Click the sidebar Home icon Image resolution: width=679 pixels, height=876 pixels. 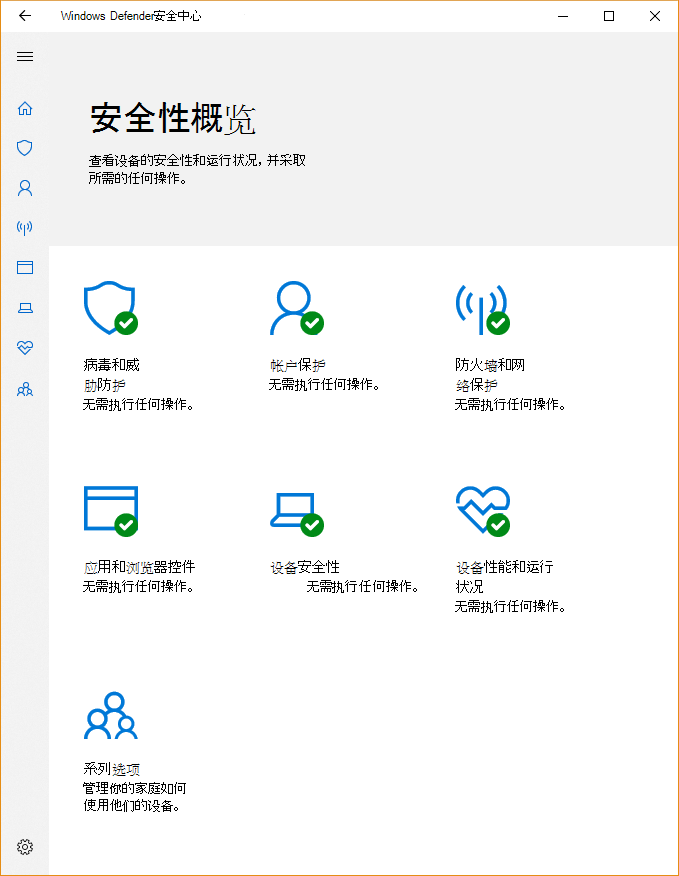click(x=25, y=108)
